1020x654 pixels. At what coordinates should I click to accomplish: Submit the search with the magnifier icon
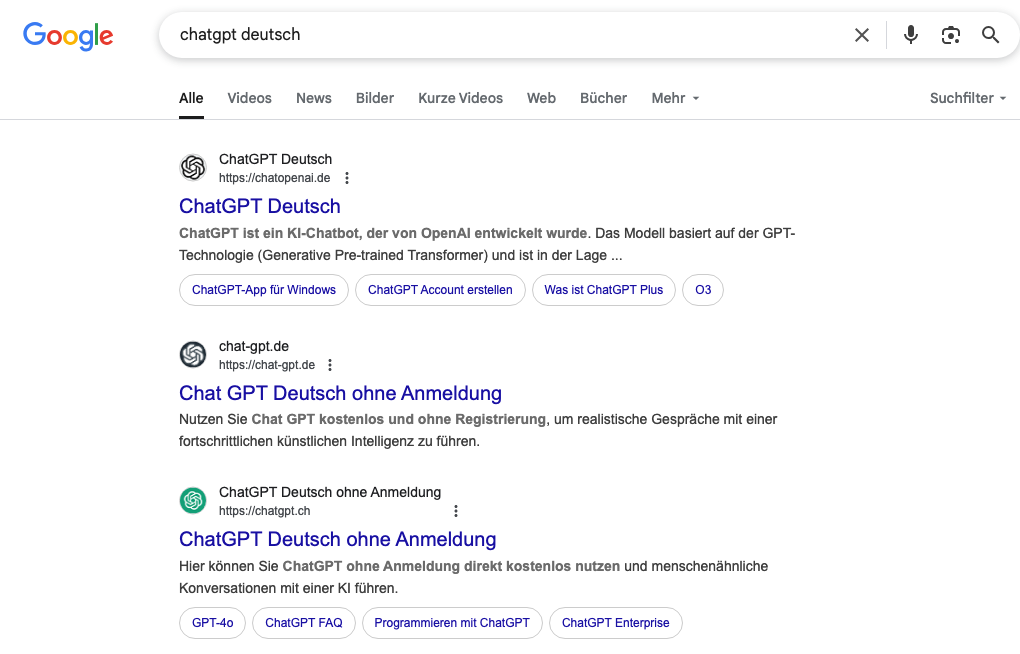pyautogui.click(x=990, y=34)
